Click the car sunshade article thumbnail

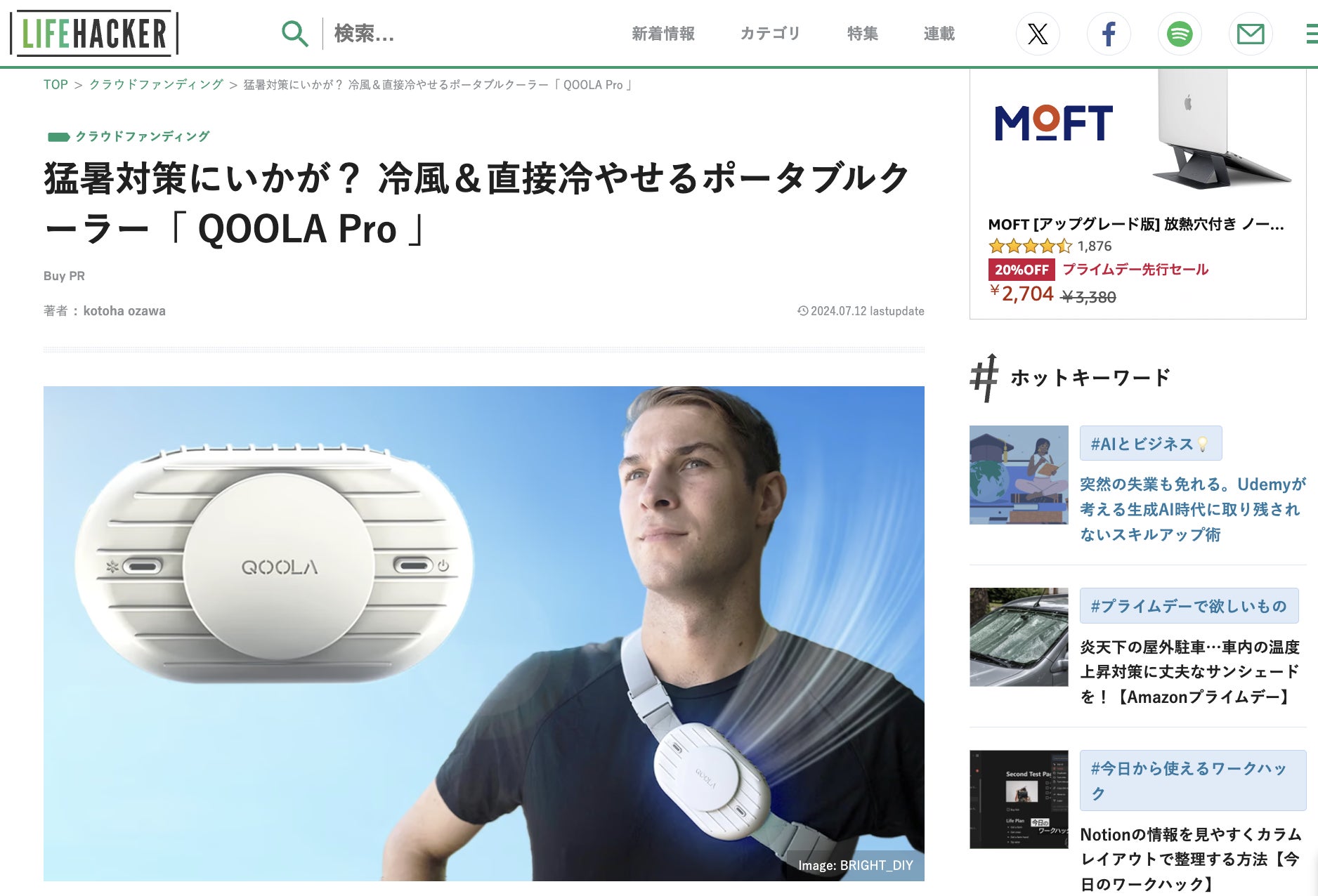tap(1019, 637)
